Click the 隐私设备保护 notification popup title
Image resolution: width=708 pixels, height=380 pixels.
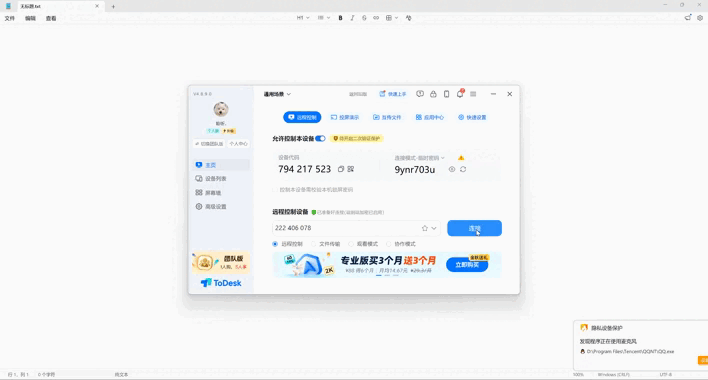607,328
